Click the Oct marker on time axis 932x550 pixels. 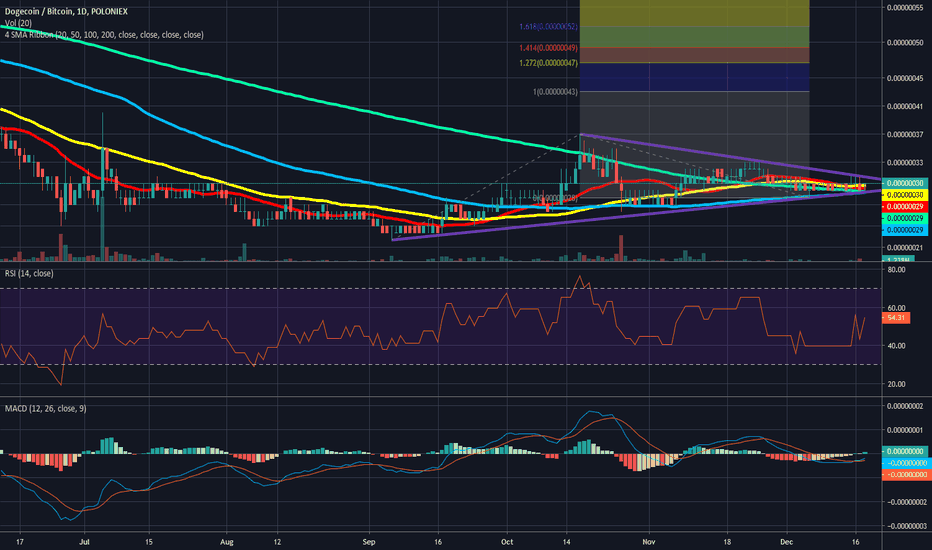pyautogui.click(x=507, y=542)
